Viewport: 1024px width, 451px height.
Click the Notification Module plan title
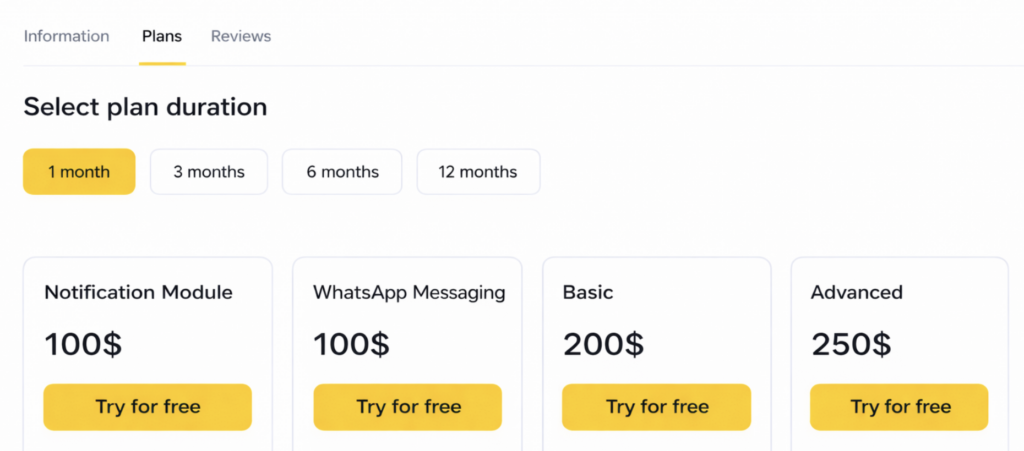tap(138, 293)
